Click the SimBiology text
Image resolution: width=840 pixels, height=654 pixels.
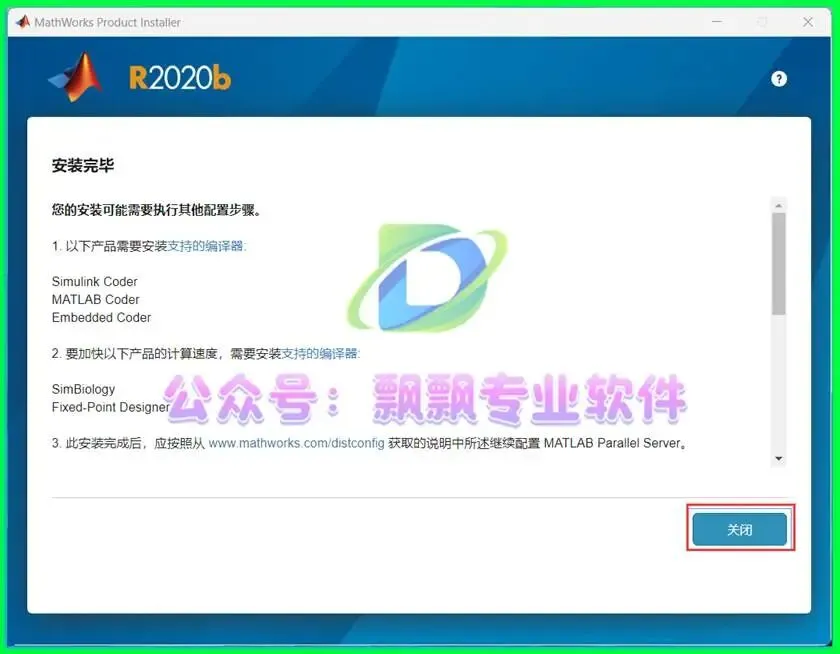(84, 389)
